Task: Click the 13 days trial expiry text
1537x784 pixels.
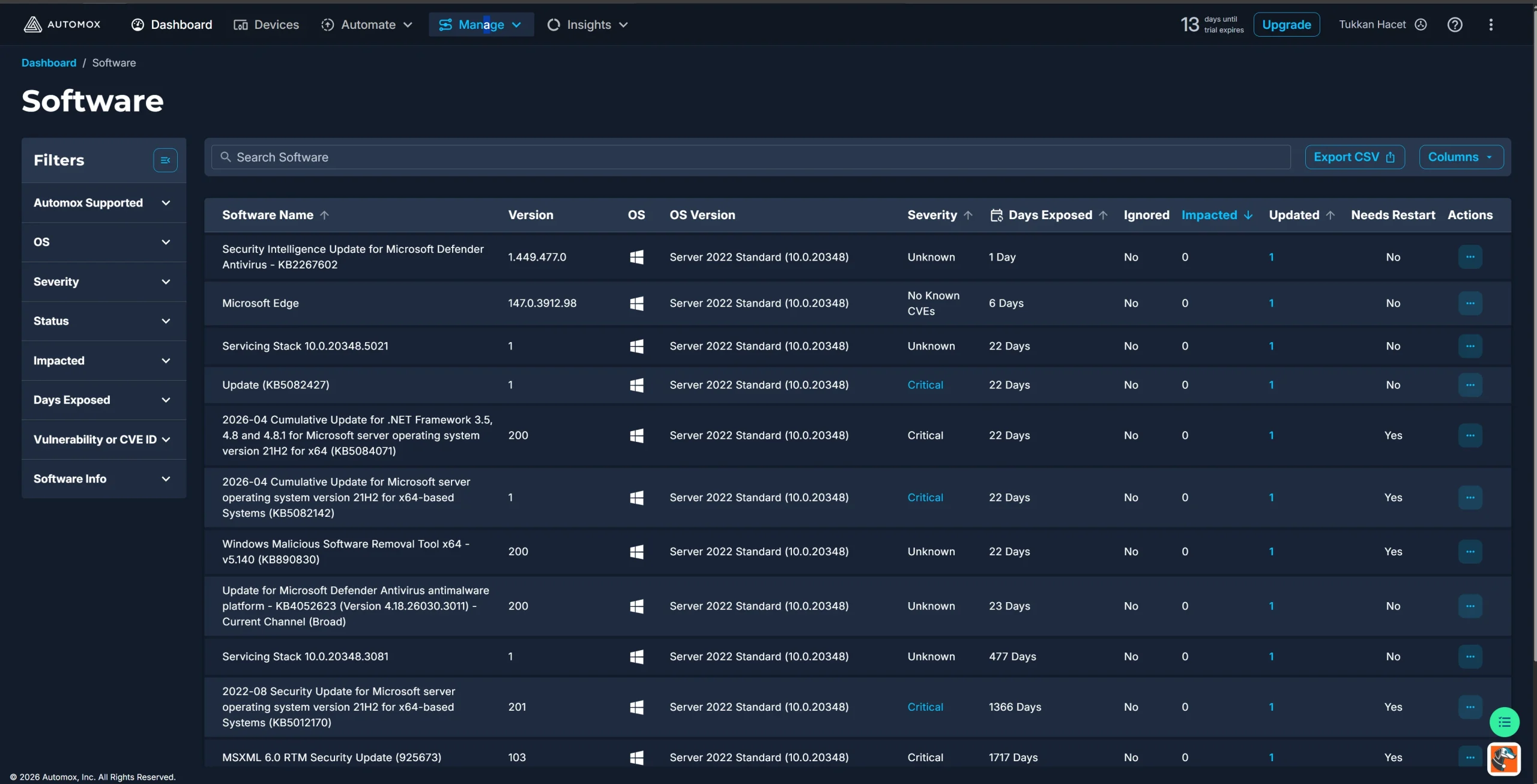Action: point(1212,25)
